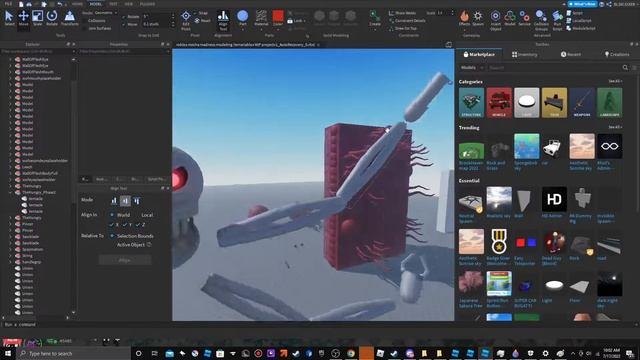Toggle the Collisions checkbox

click(x=85, y=20)
